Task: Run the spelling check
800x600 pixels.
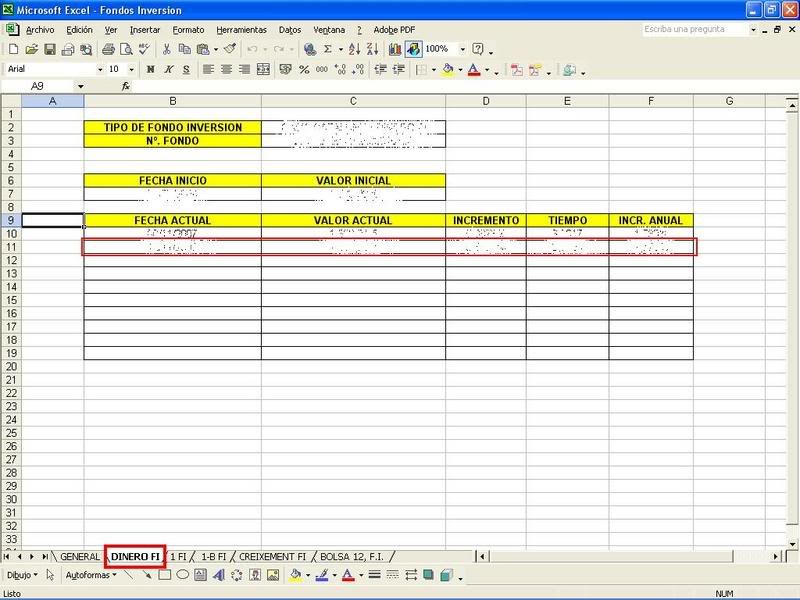Action: coord(144,49)
